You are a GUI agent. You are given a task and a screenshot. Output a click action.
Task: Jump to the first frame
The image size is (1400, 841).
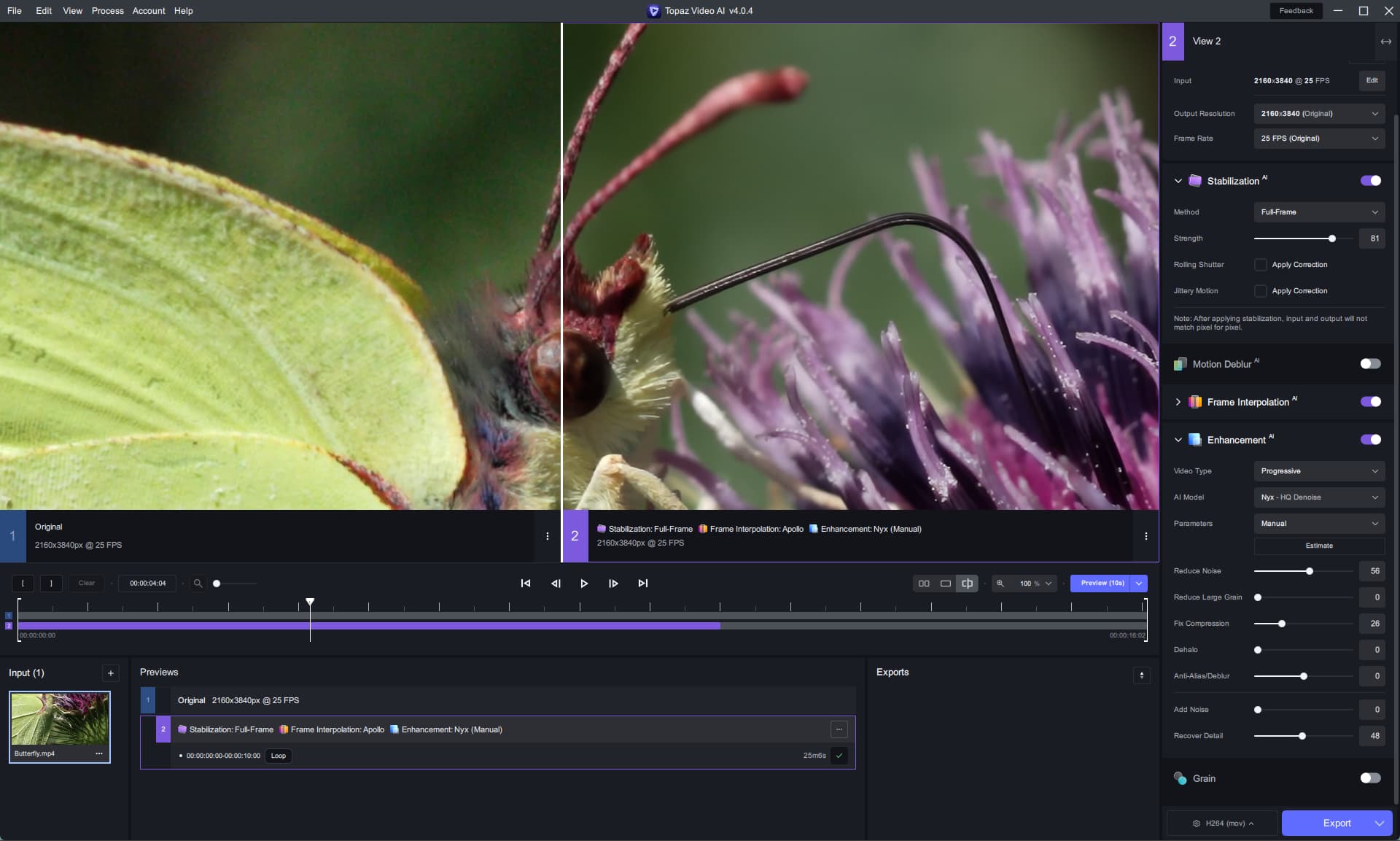526,584
